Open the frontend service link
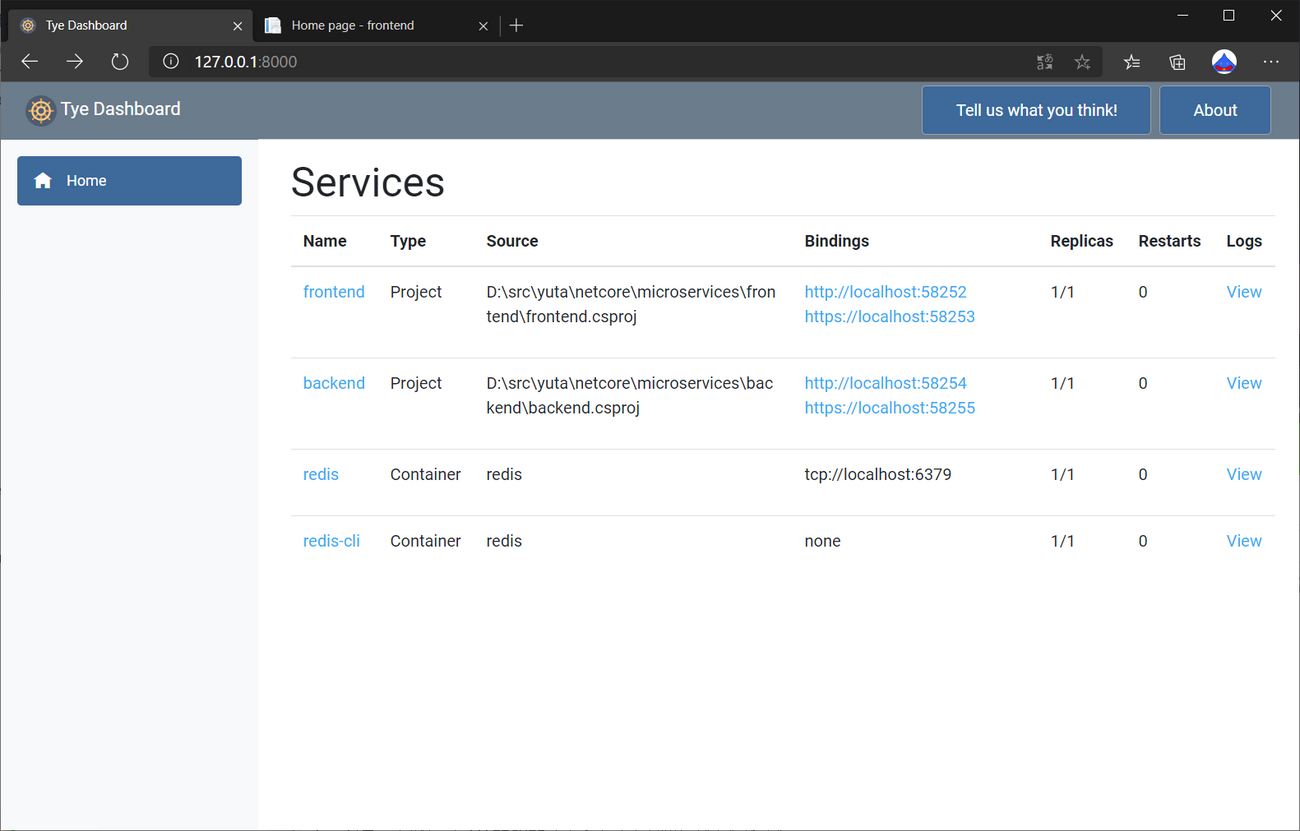 tap(334, 292)
